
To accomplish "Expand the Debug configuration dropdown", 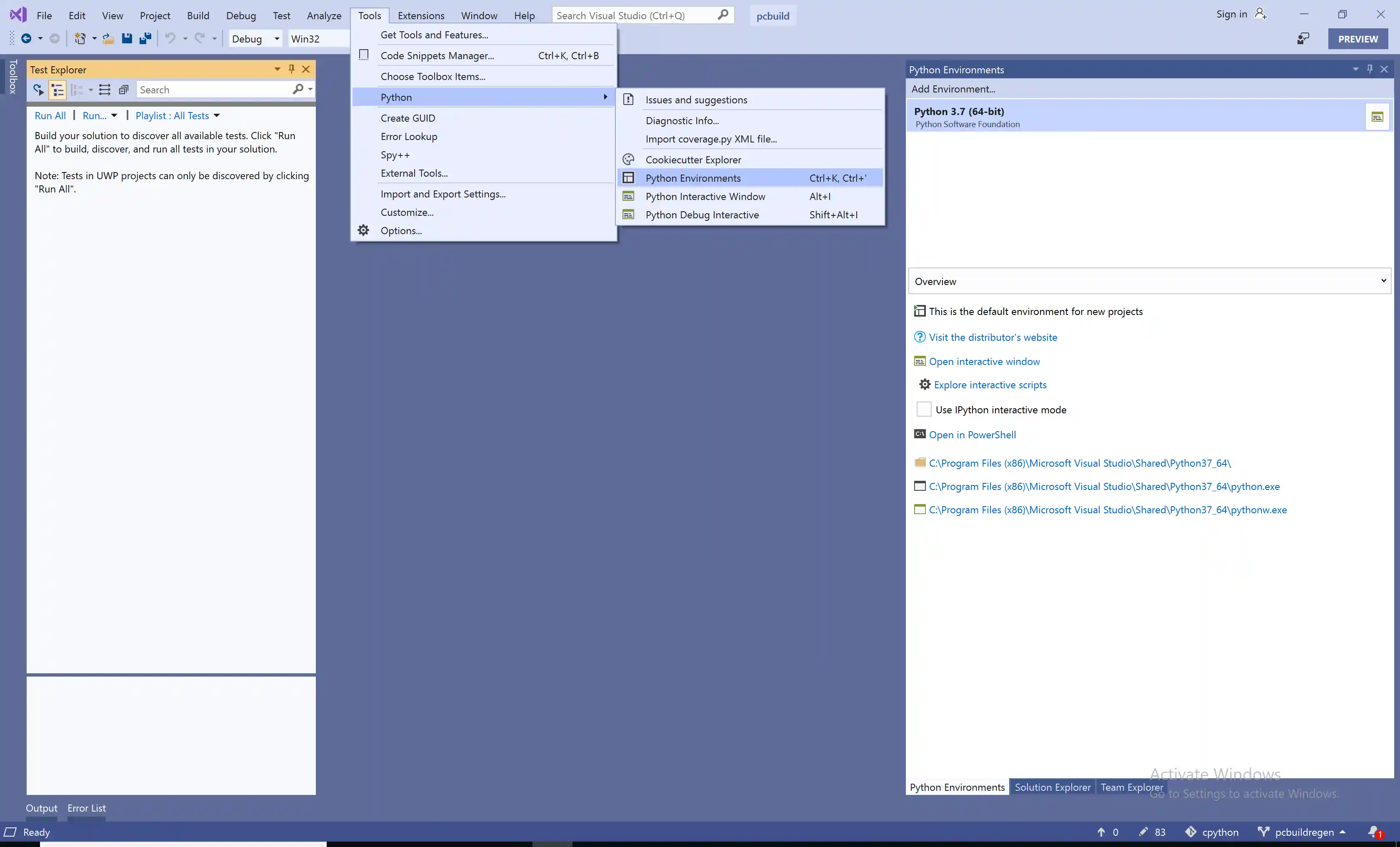I will click(277, 39).
